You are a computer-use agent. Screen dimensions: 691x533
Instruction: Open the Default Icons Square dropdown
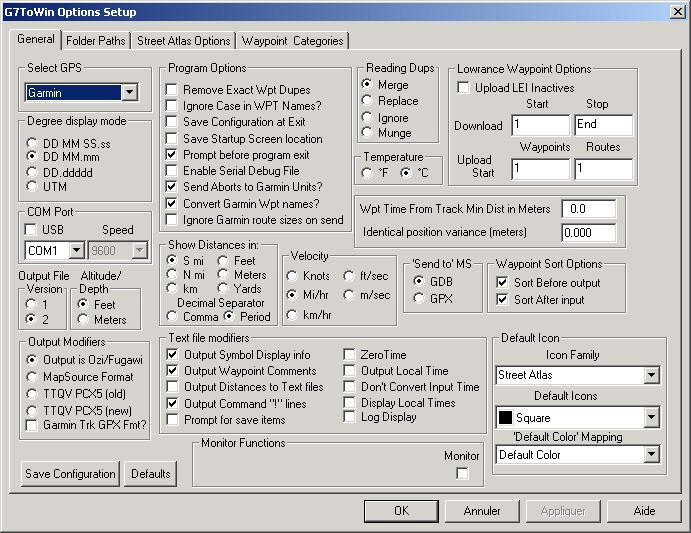click(x=651, y=417)
